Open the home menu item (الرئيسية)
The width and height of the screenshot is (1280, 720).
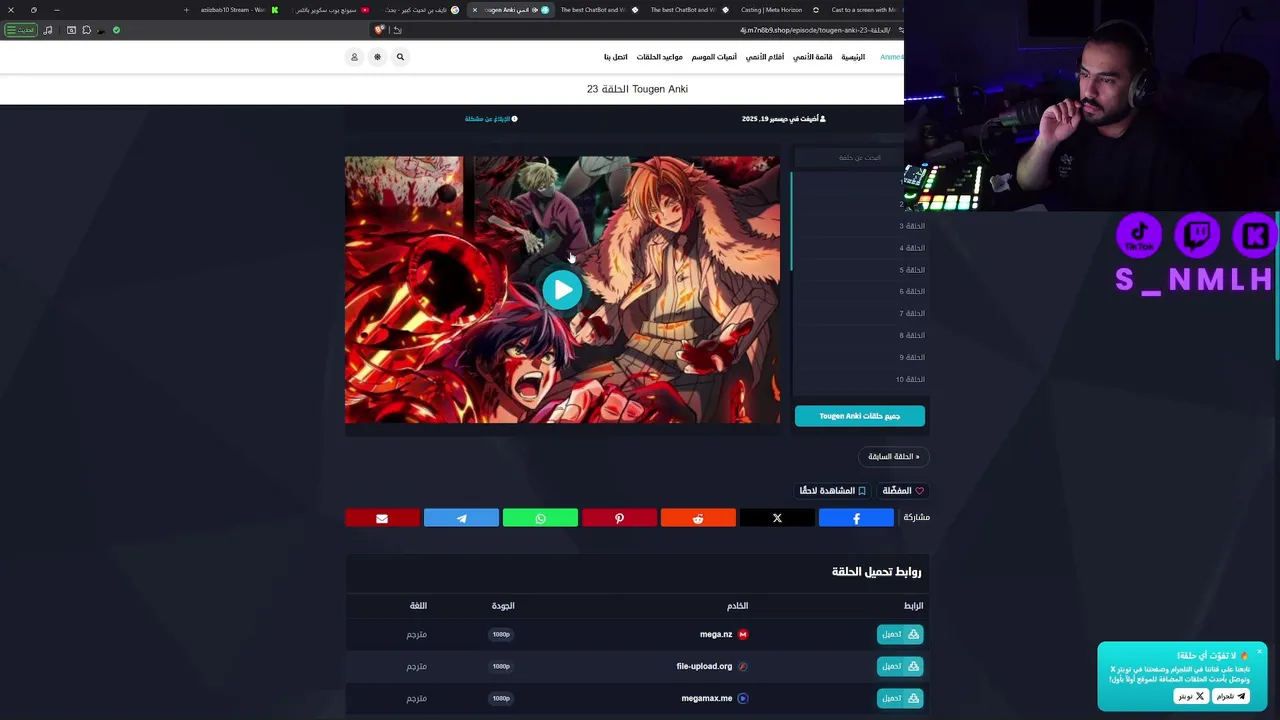pyautogui.click(x=853, y=57)
